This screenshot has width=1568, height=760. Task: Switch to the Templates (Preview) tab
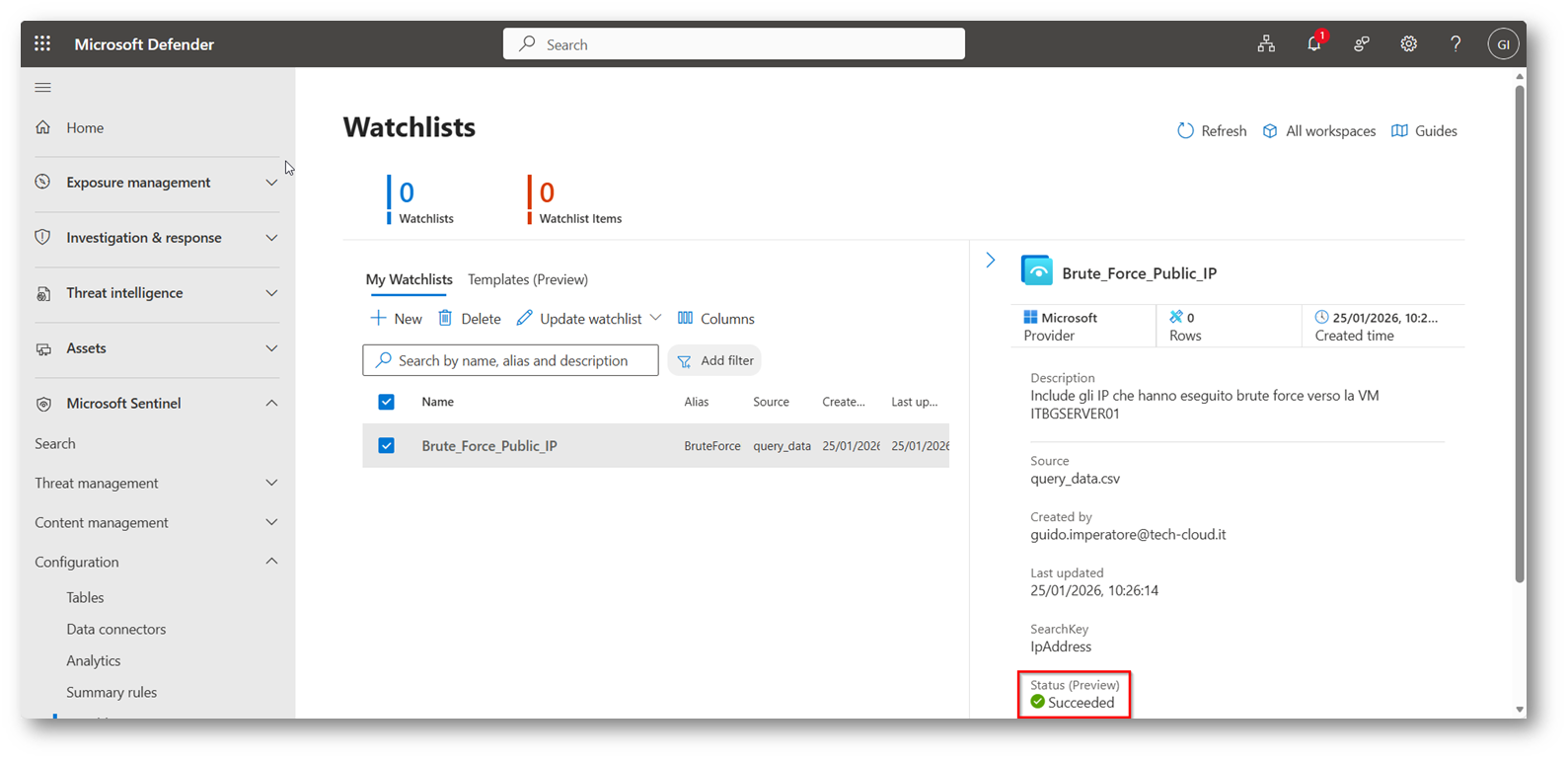[528, 279]
